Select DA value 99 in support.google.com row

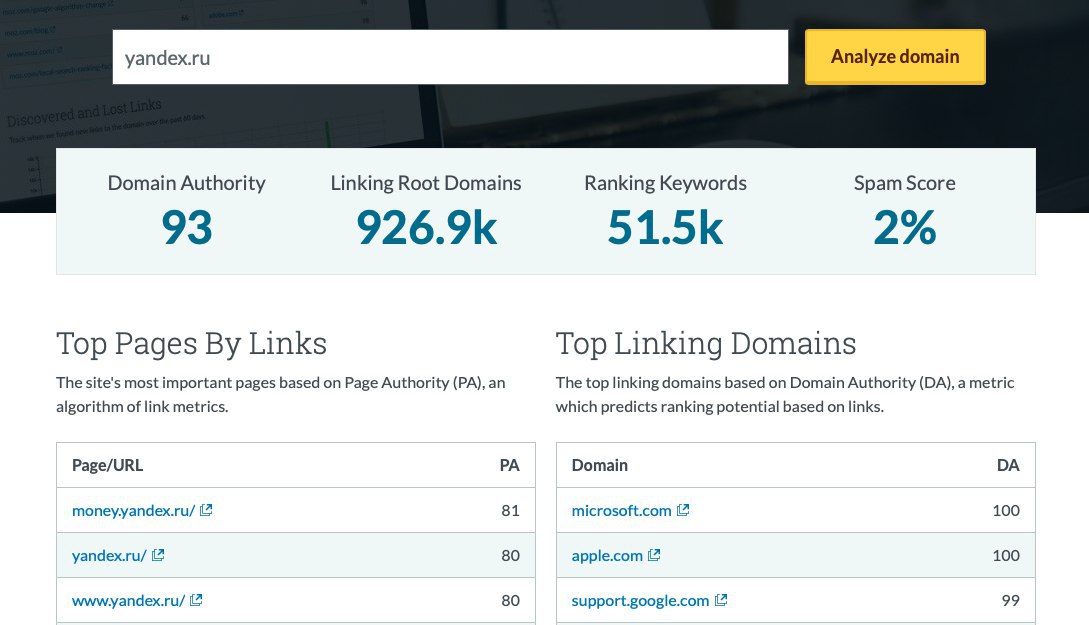pyautogui.click(x=1011, y=601)
